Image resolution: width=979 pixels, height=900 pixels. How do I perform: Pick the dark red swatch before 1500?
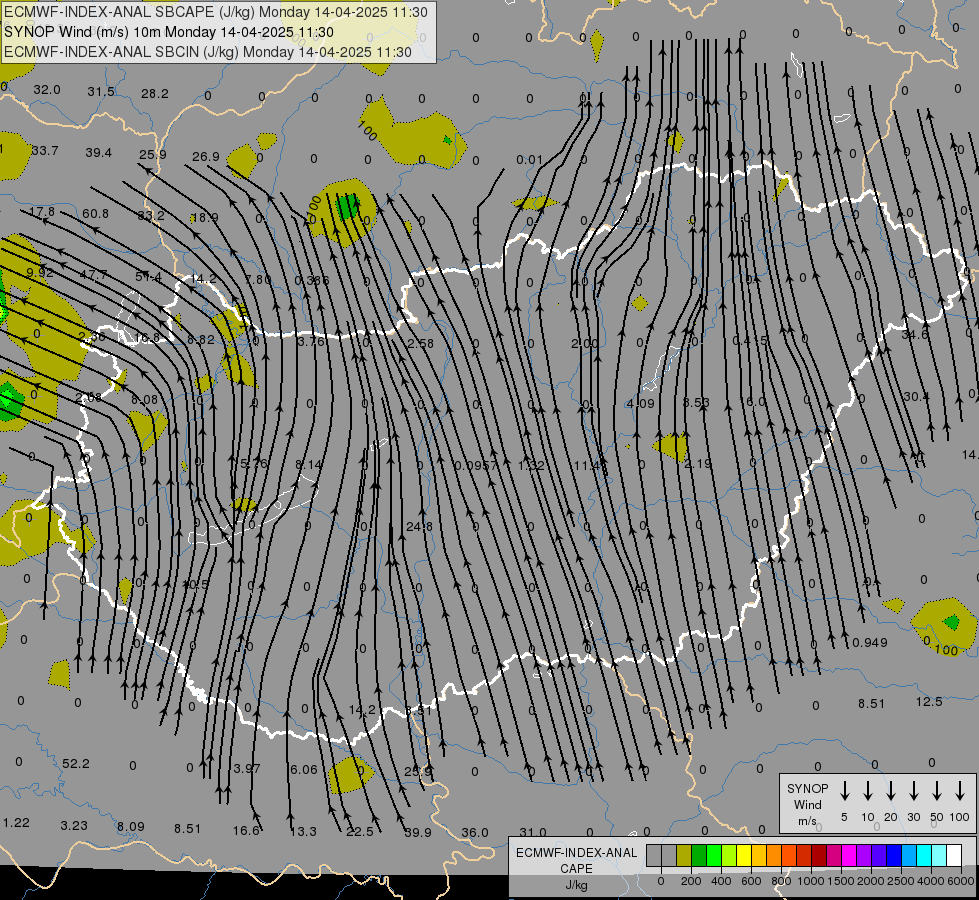[819, 856]
